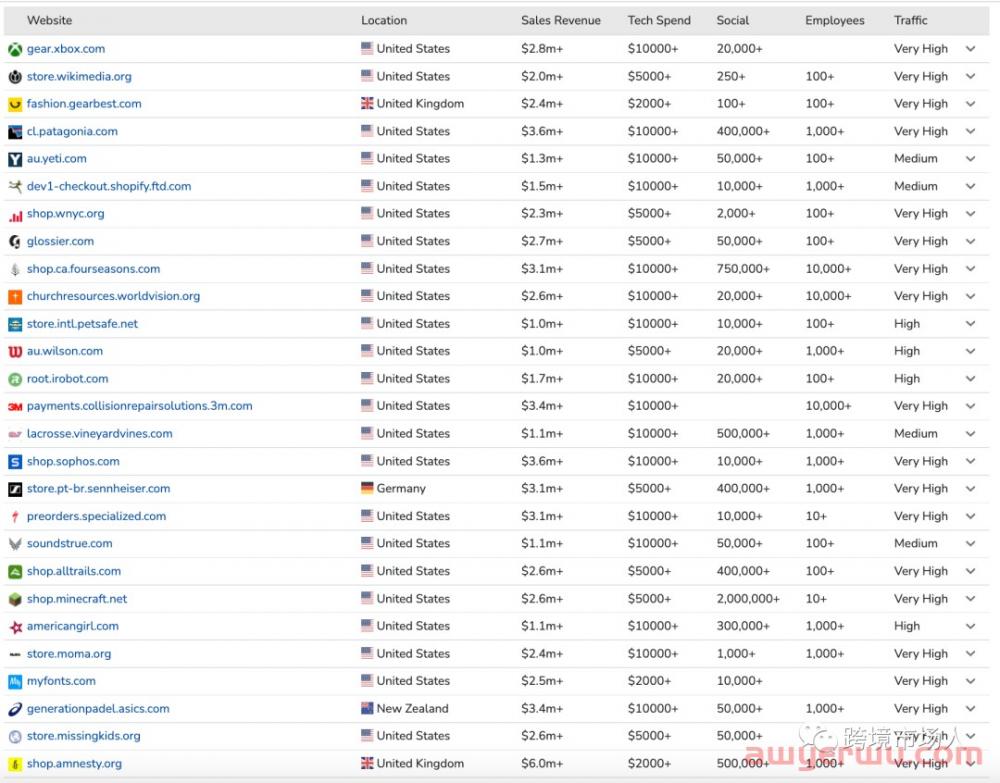1000x783 pixels.
Task: Click the Specialized favicon beside preorders.specialized.com
Action: coord(15,516)
